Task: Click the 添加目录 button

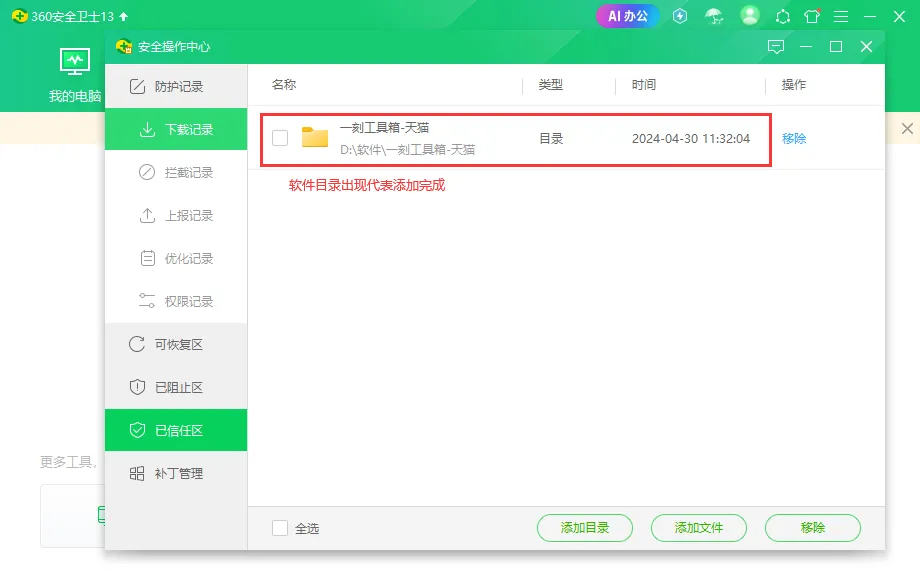Action: point(584,528)
